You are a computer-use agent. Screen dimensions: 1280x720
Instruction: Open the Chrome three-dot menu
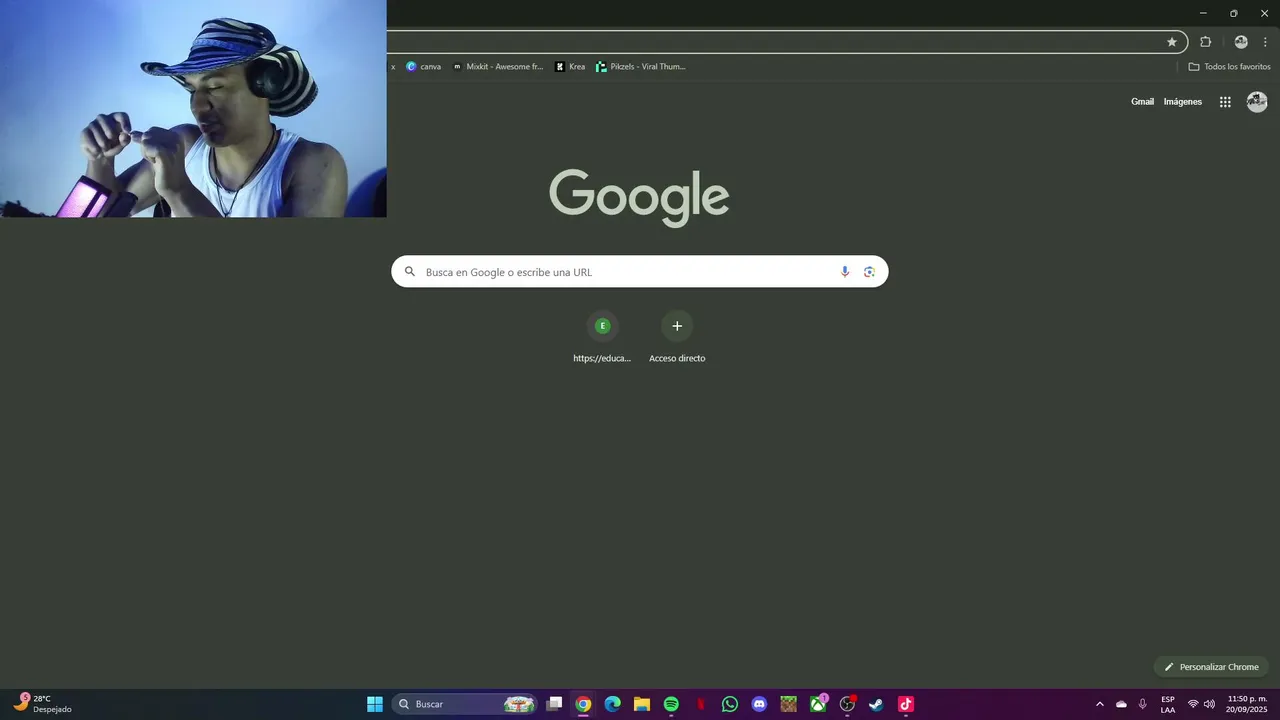click(x=1265, y=42)
